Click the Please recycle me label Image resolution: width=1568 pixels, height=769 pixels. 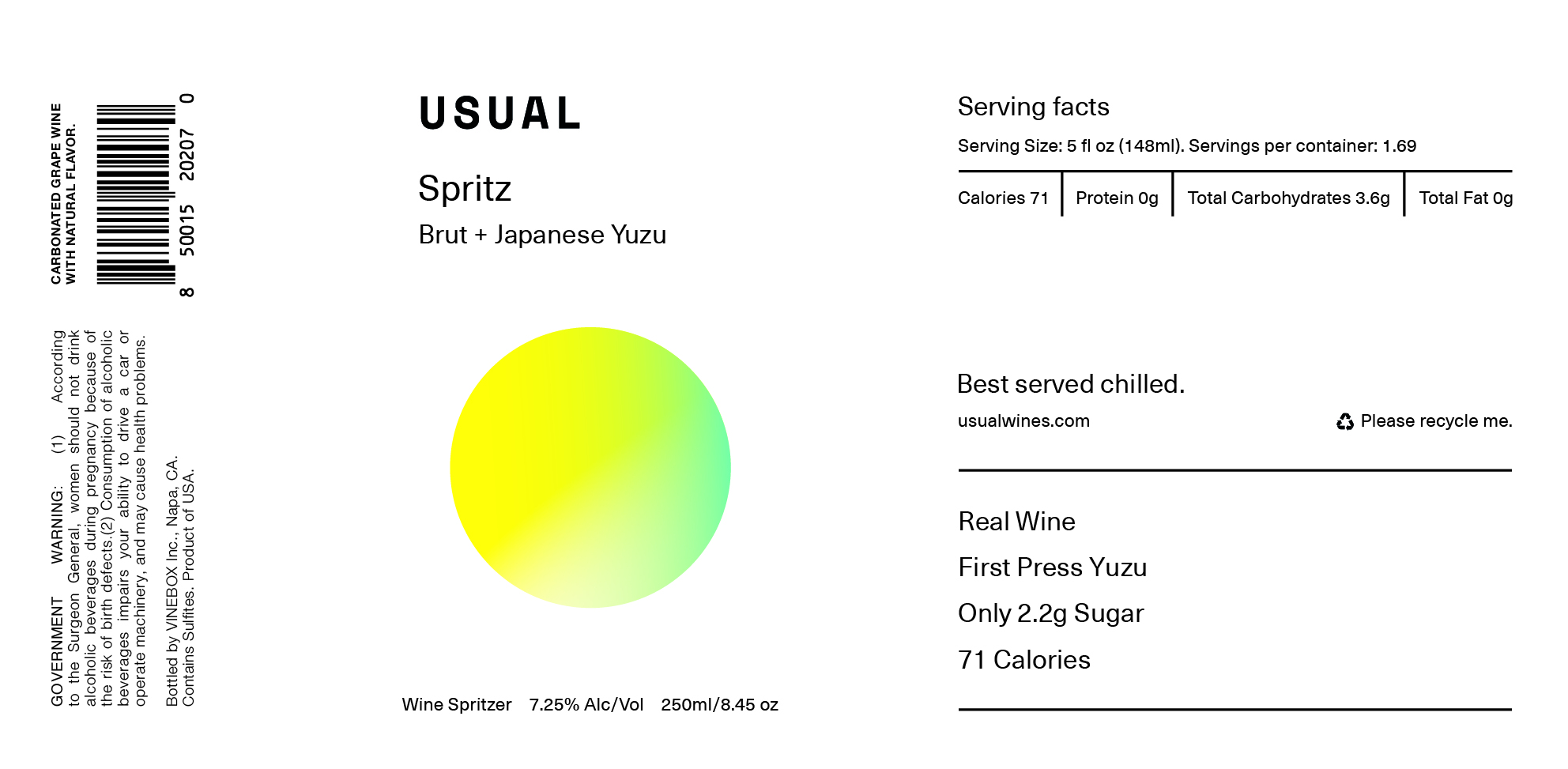[1436, 421]
